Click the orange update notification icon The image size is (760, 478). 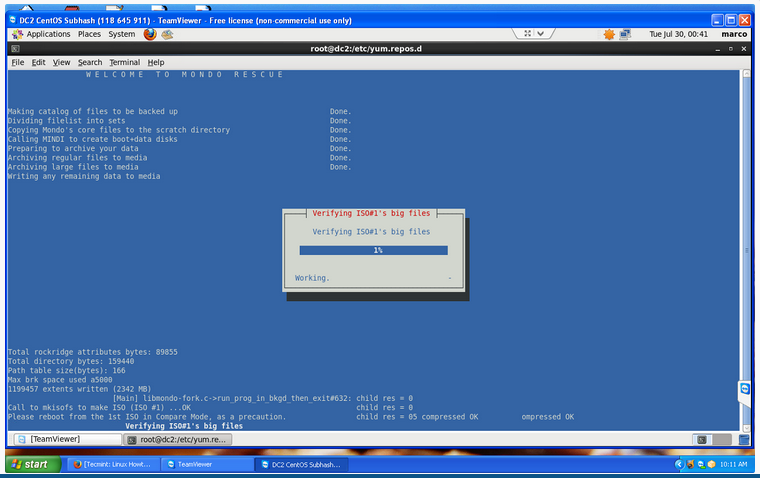609,34
